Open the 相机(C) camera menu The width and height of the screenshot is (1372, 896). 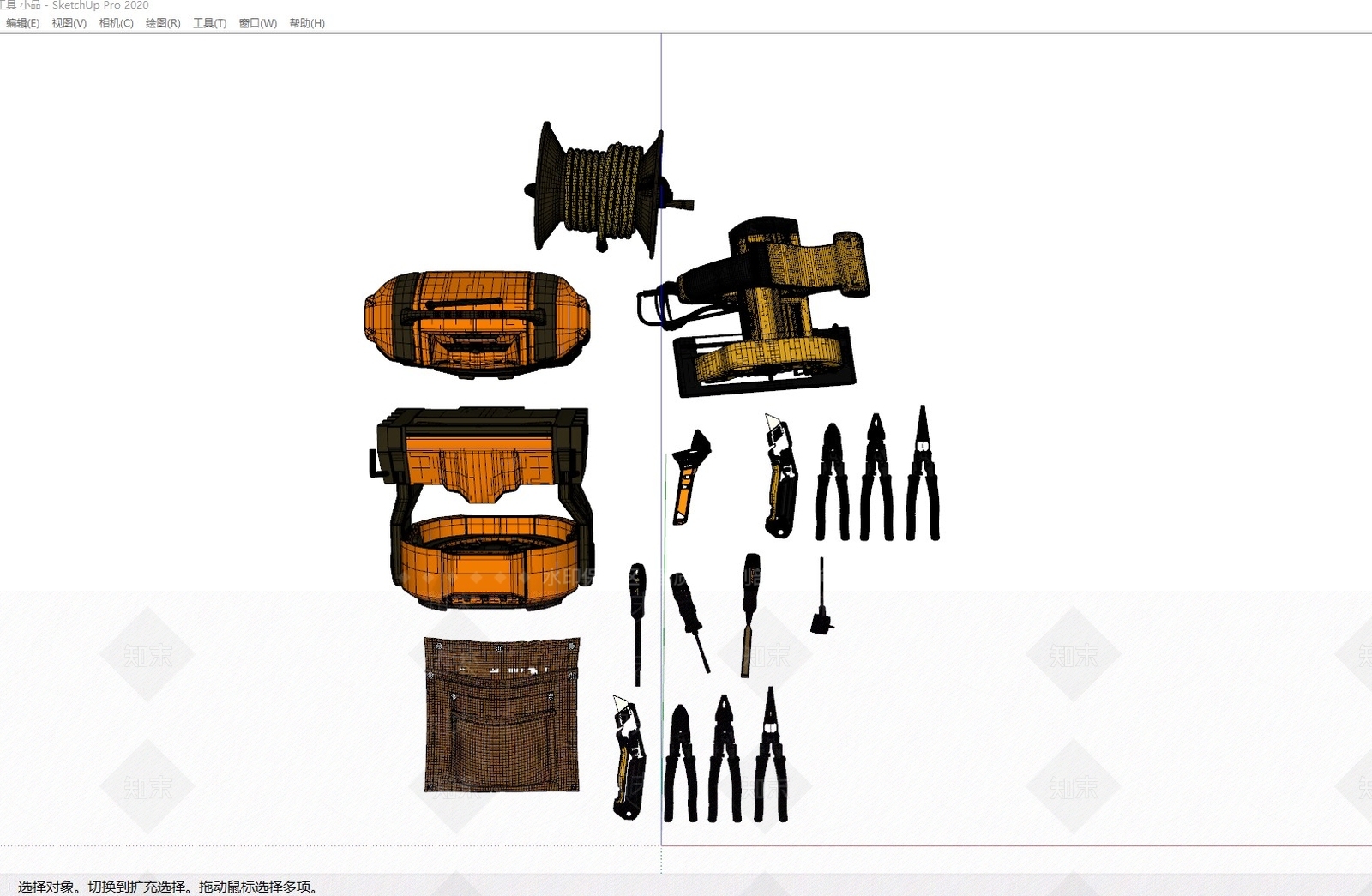point(116,23)
